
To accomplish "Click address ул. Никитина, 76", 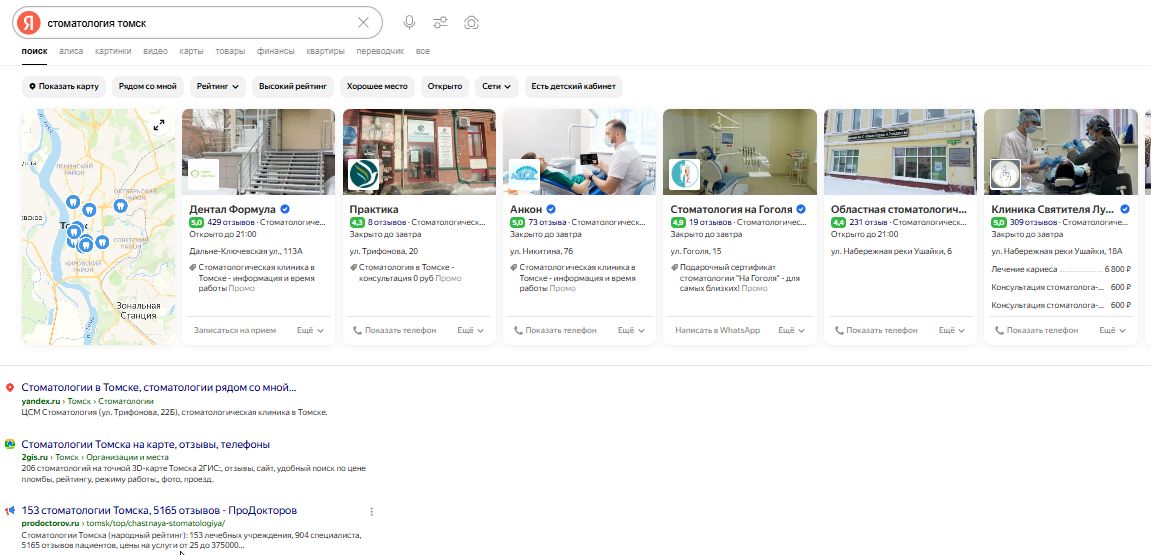I will click(542, 251).
